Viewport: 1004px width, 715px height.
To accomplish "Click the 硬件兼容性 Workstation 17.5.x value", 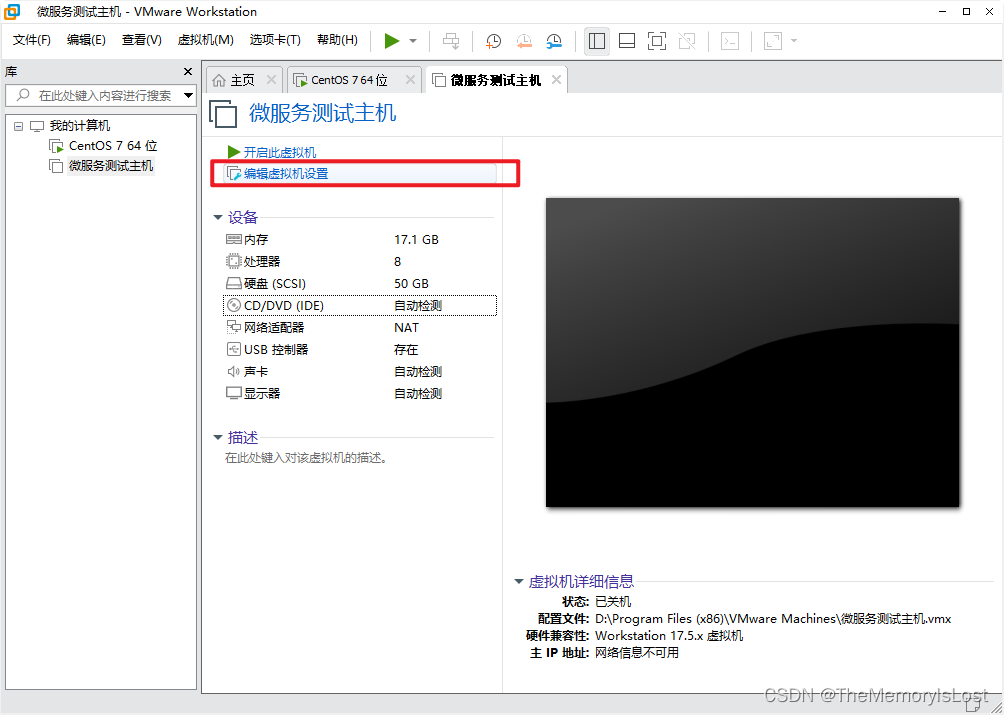I will pyautogui.click(x=669, y=636).
